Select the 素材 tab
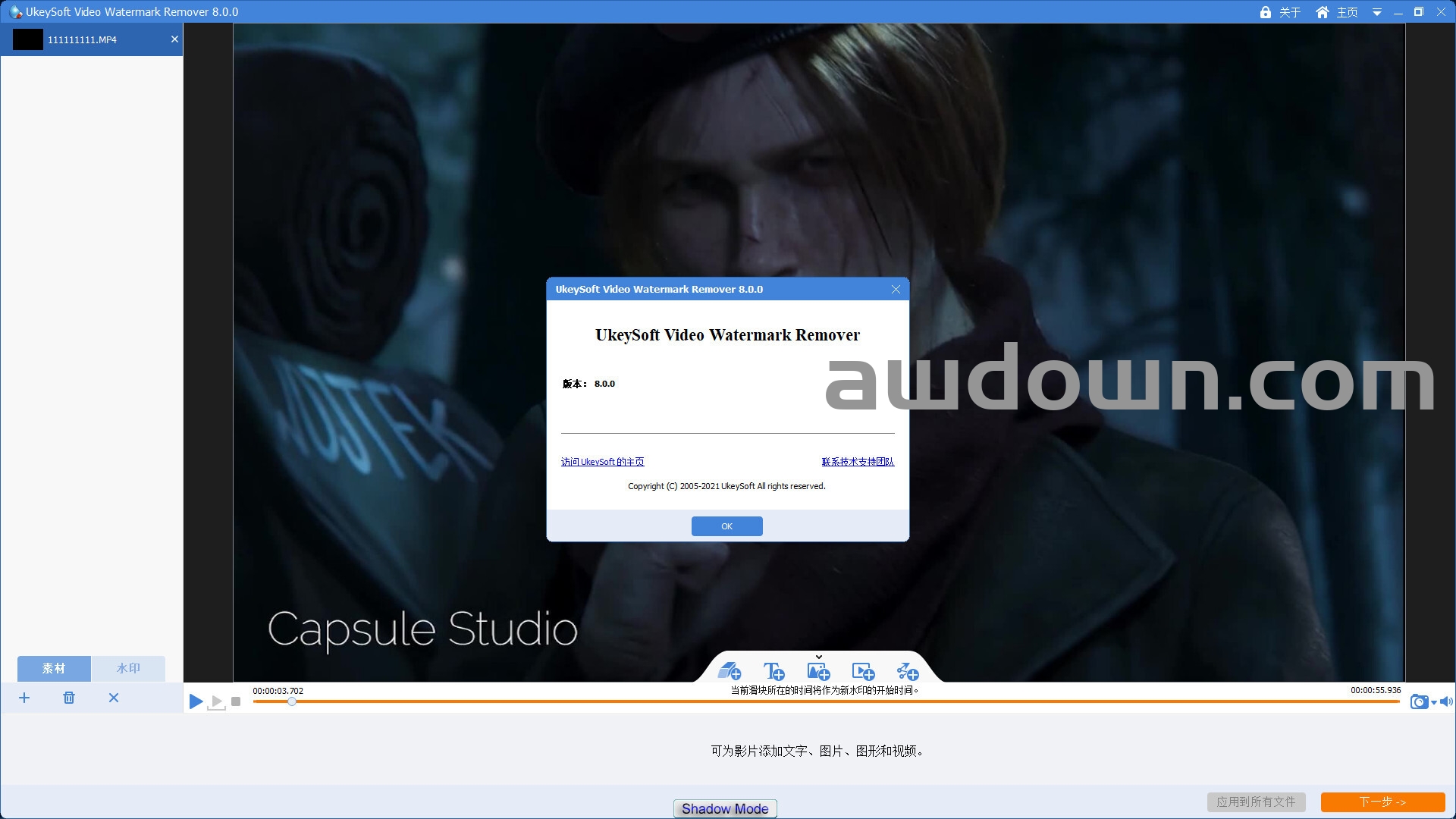Screen dimensions: 1456x819 (x=54, y=668)
